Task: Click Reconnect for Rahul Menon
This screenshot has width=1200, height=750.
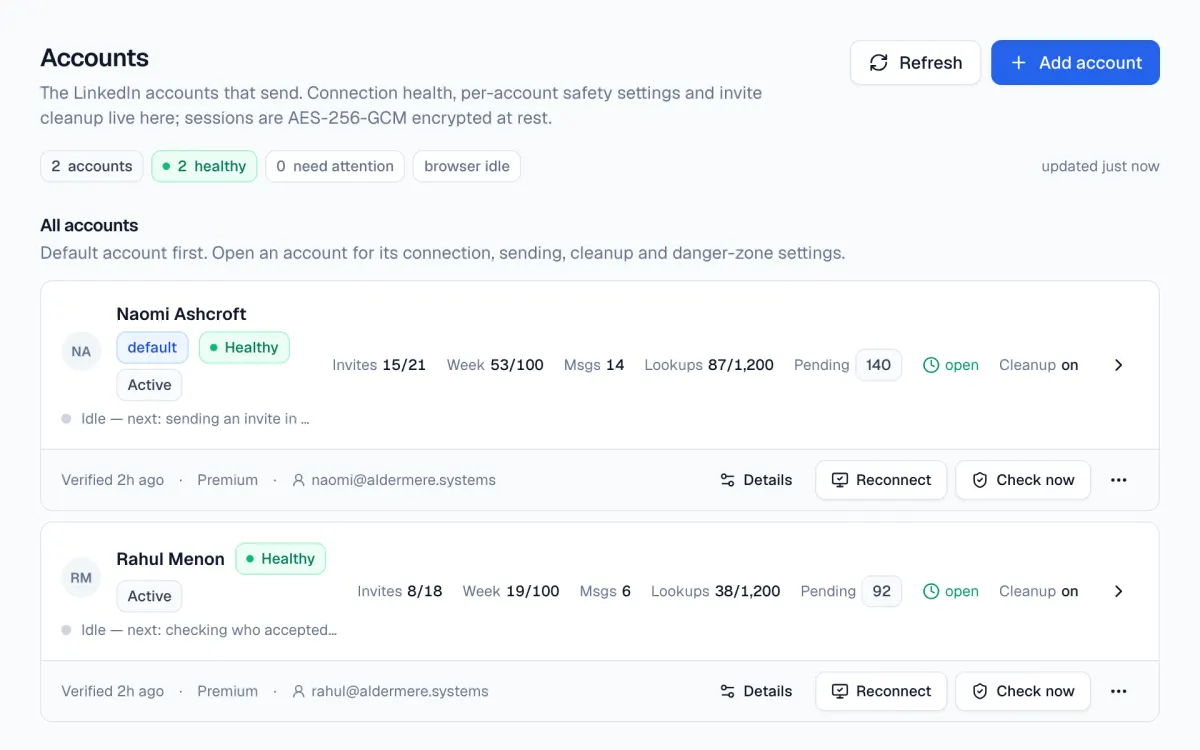Action: [x=881, y=691]
